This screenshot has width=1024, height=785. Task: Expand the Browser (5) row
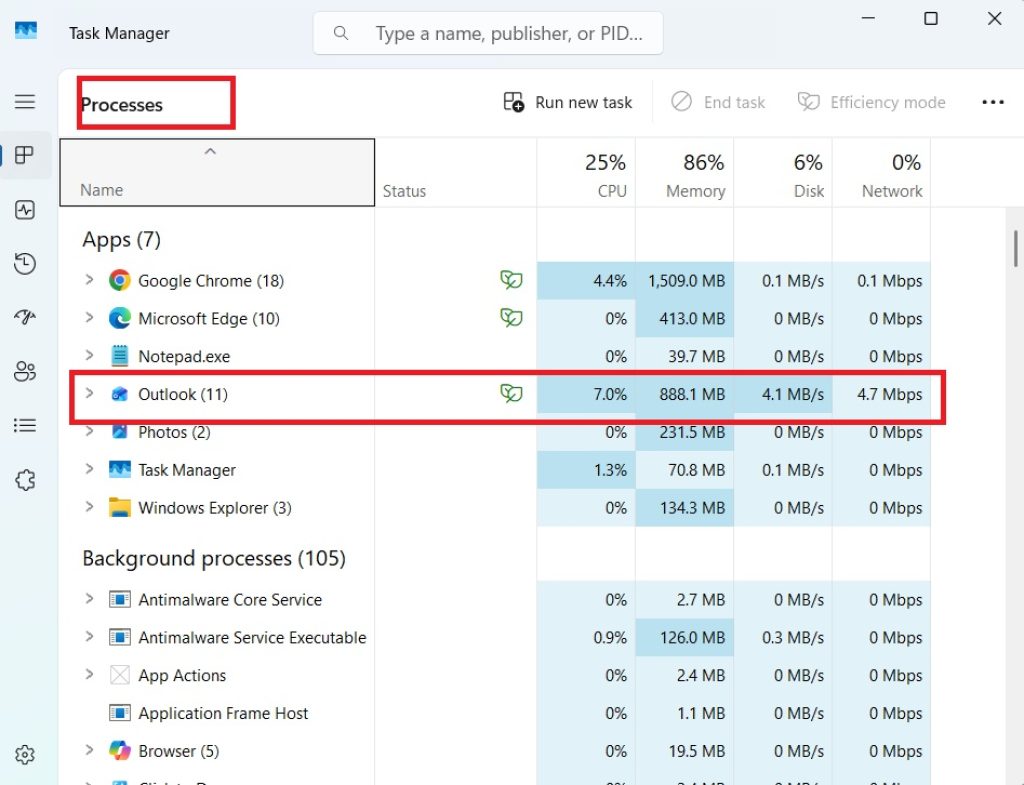(89, 750)
